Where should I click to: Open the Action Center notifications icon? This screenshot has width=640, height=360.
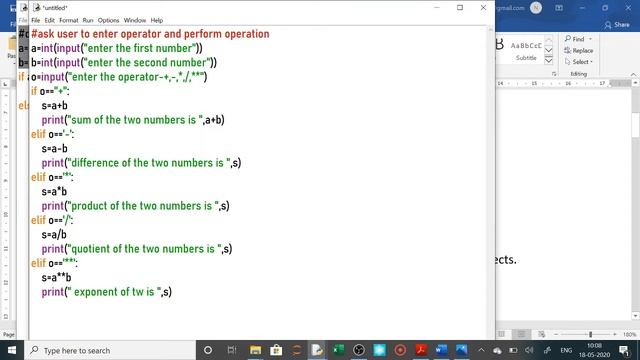[x=624, y=350]
